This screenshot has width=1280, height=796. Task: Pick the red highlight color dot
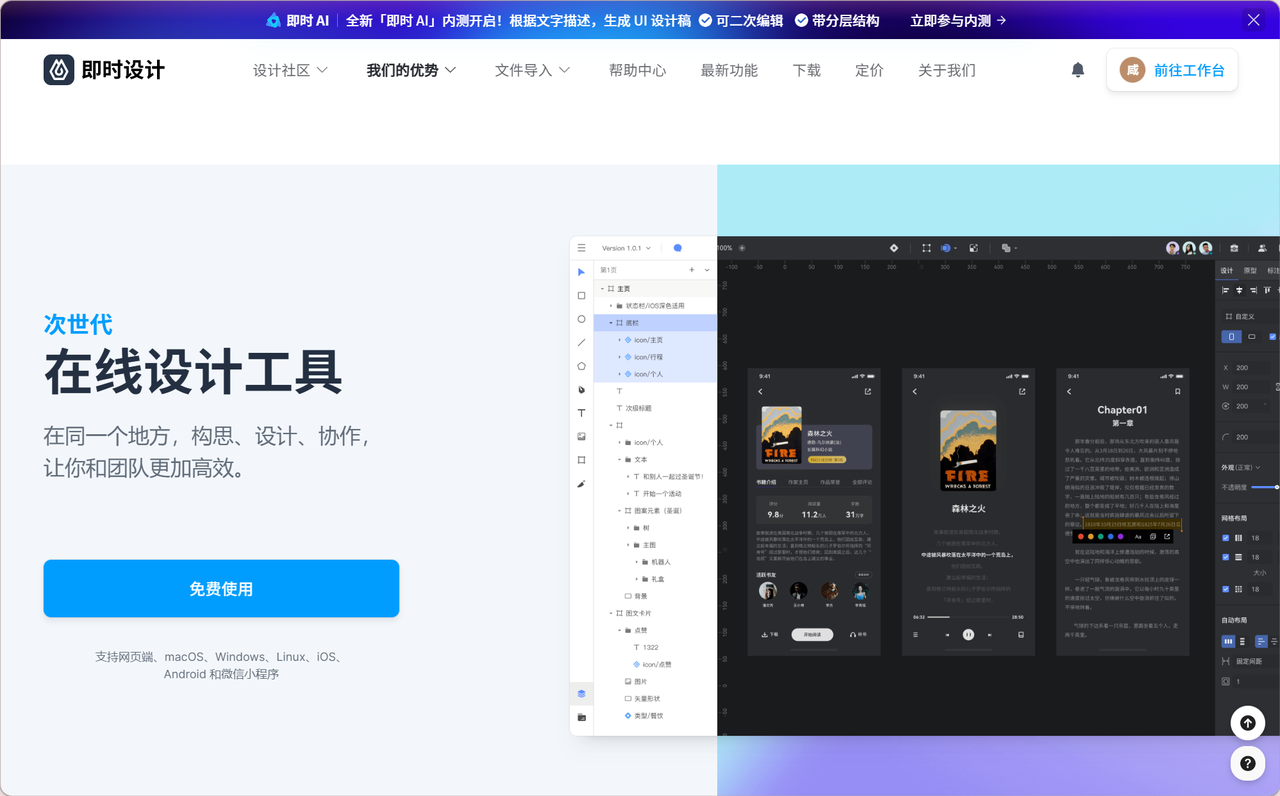click(1079, 537)
